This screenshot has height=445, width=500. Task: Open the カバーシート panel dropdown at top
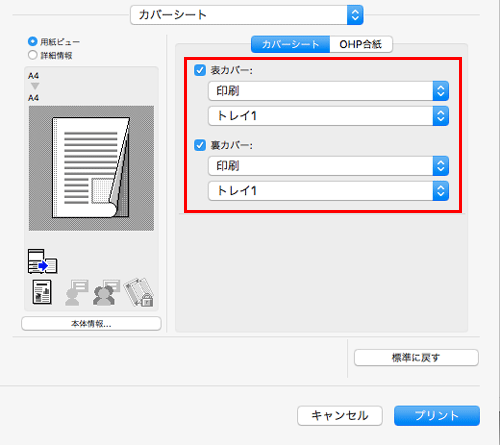coord(247,15)
